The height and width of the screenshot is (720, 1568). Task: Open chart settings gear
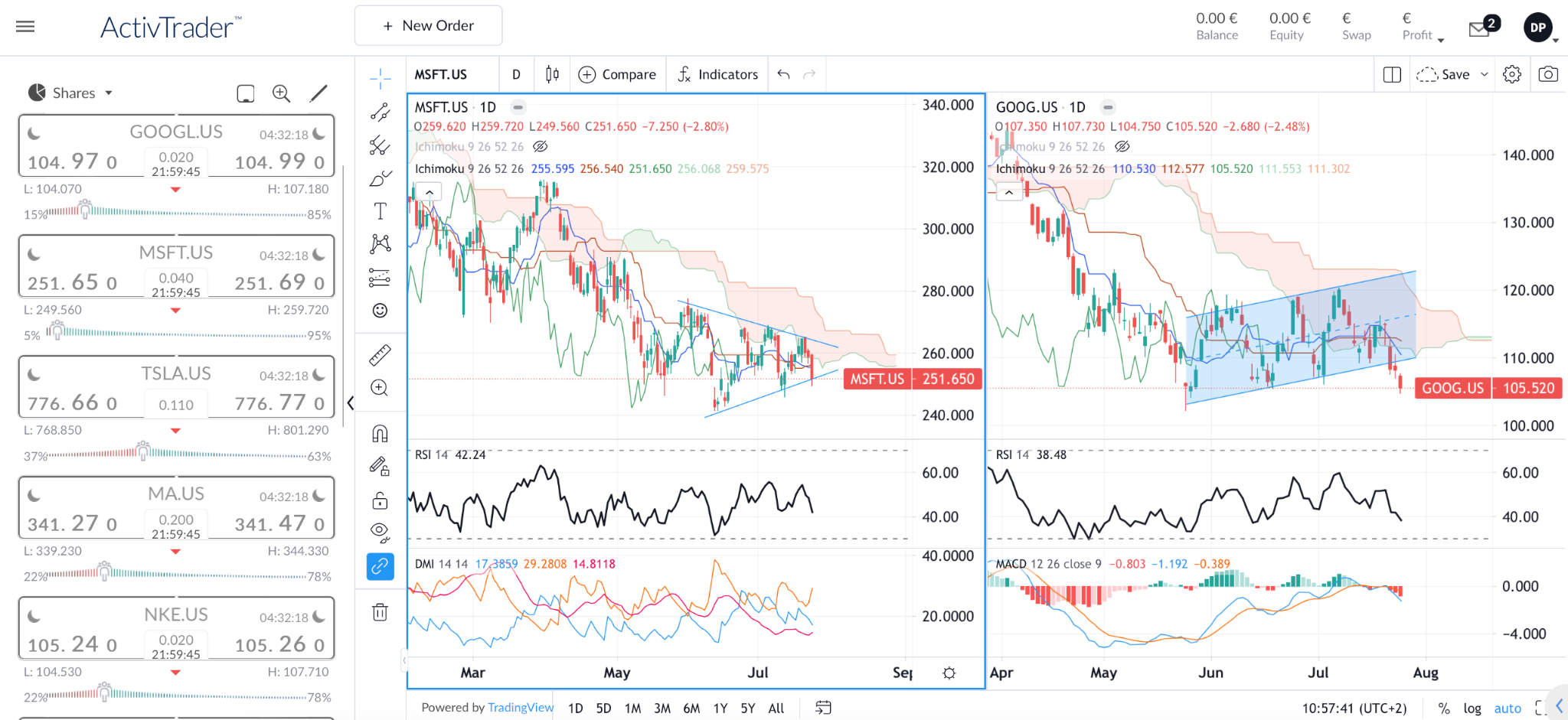pyautogui.click(x=1512, y=74)
